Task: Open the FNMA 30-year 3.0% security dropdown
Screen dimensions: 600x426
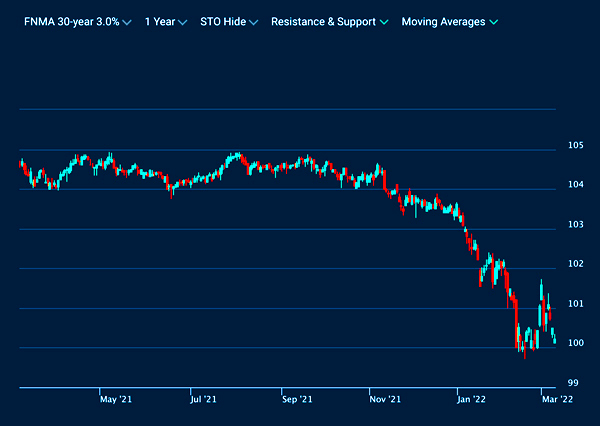Action: click(69, 21)
